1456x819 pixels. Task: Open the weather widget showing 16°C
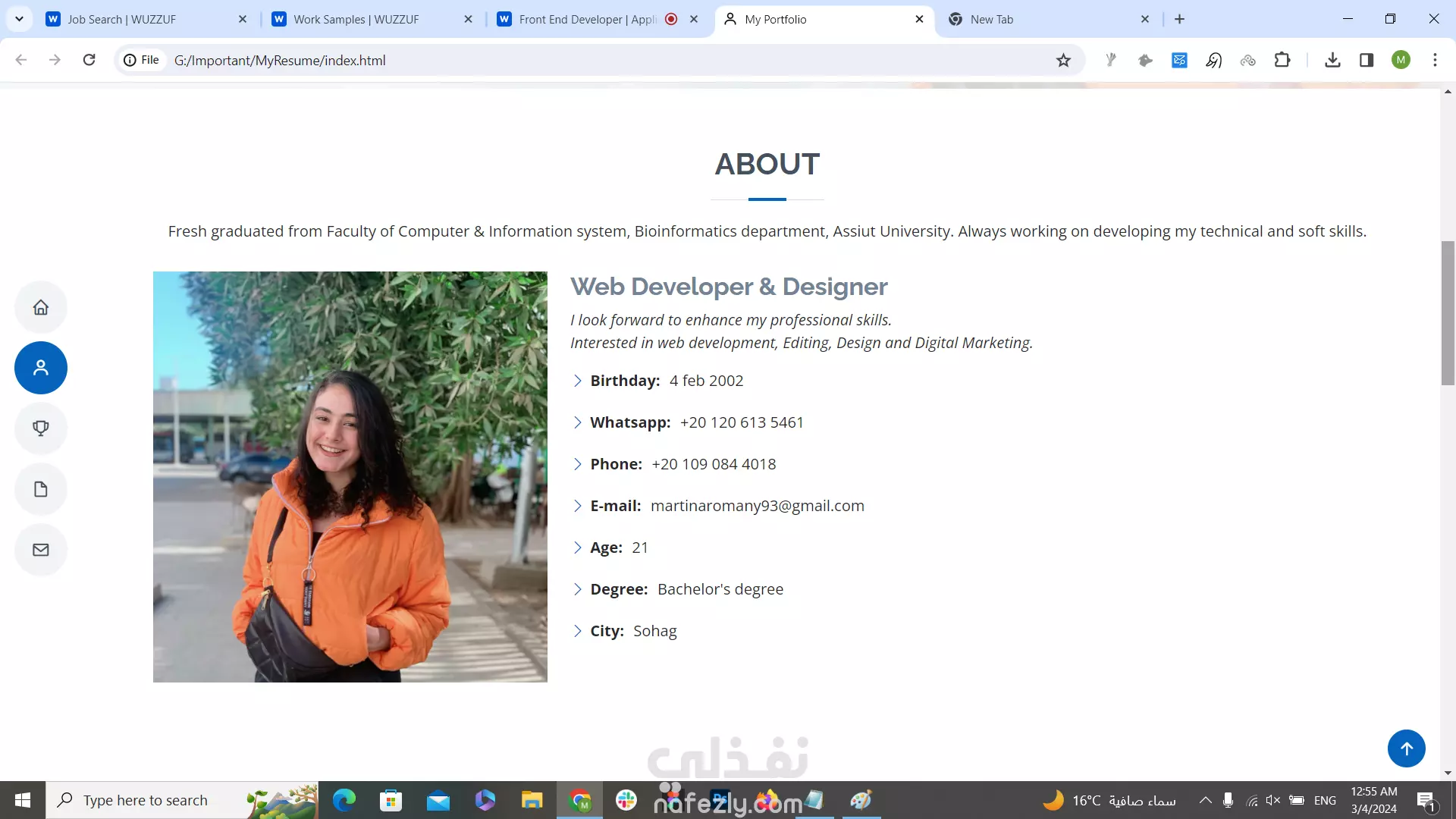coord(1109,800)
